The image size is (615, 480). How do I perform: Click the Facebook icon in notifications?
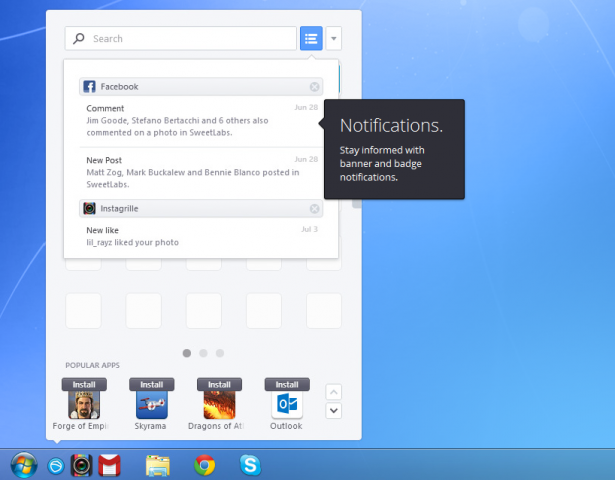coord(89,87)
